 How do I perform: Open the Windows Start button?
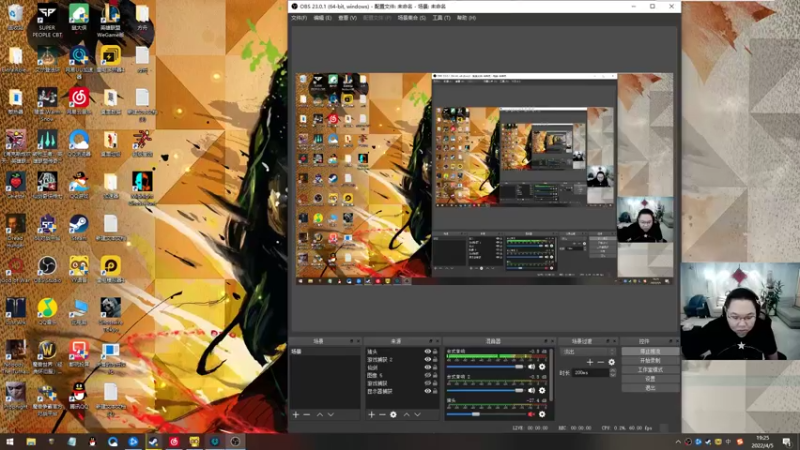point(10,441)
